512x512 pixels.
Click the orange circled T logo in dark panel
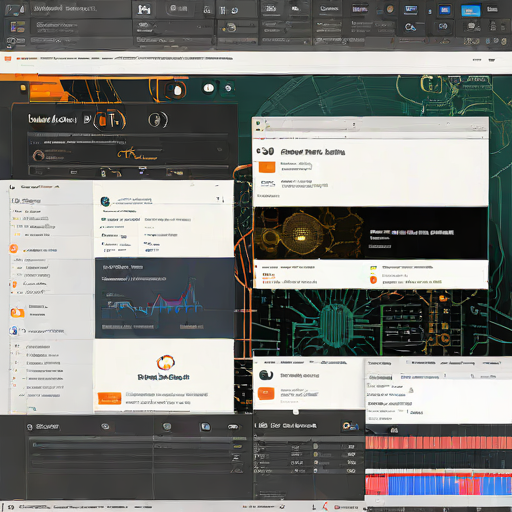109,120
